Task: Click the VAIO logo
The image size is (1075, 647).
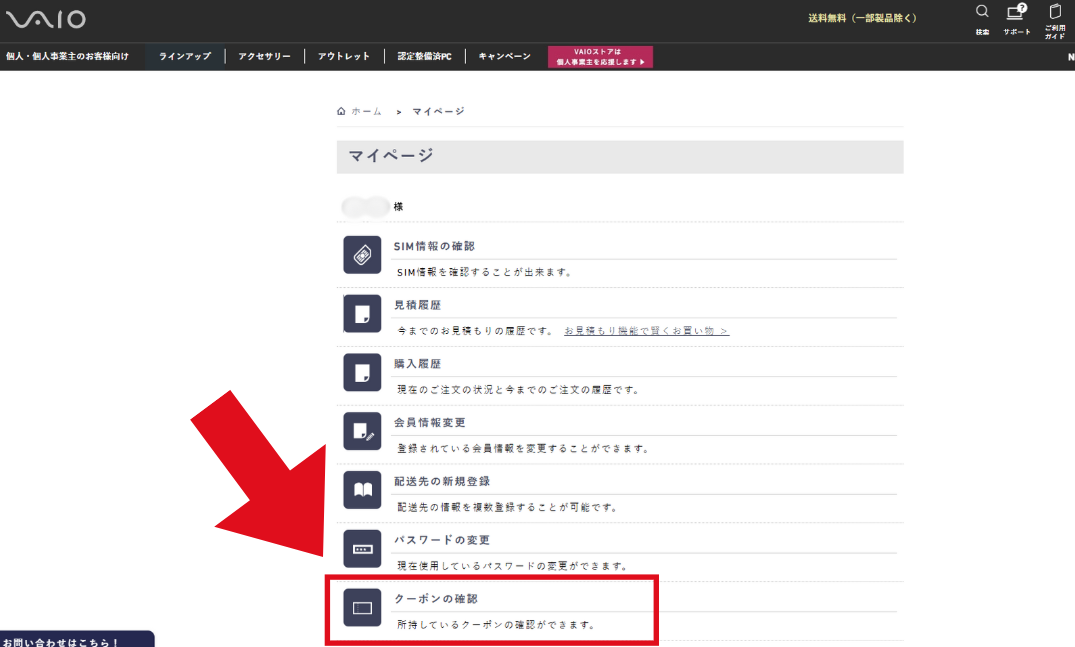Action: pyautogui.click(x=46, y=19)
